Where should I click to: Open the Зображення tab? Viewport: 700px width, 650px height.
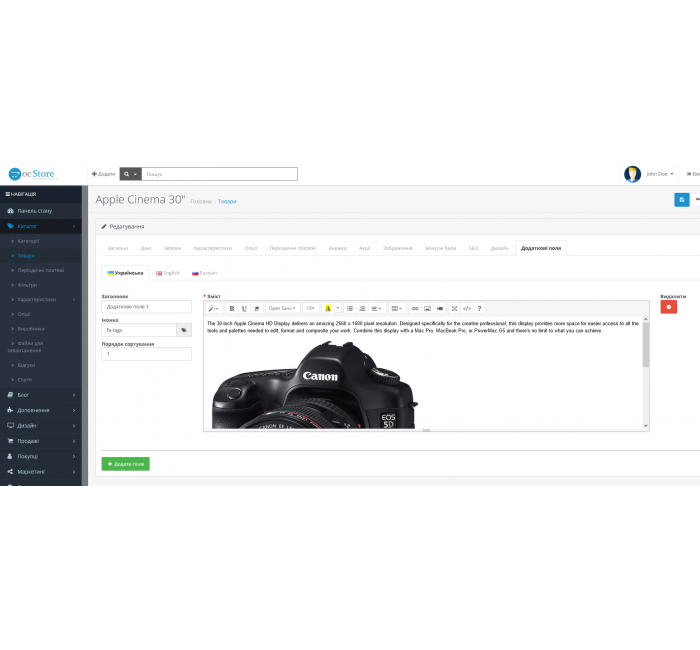(398, 248)
